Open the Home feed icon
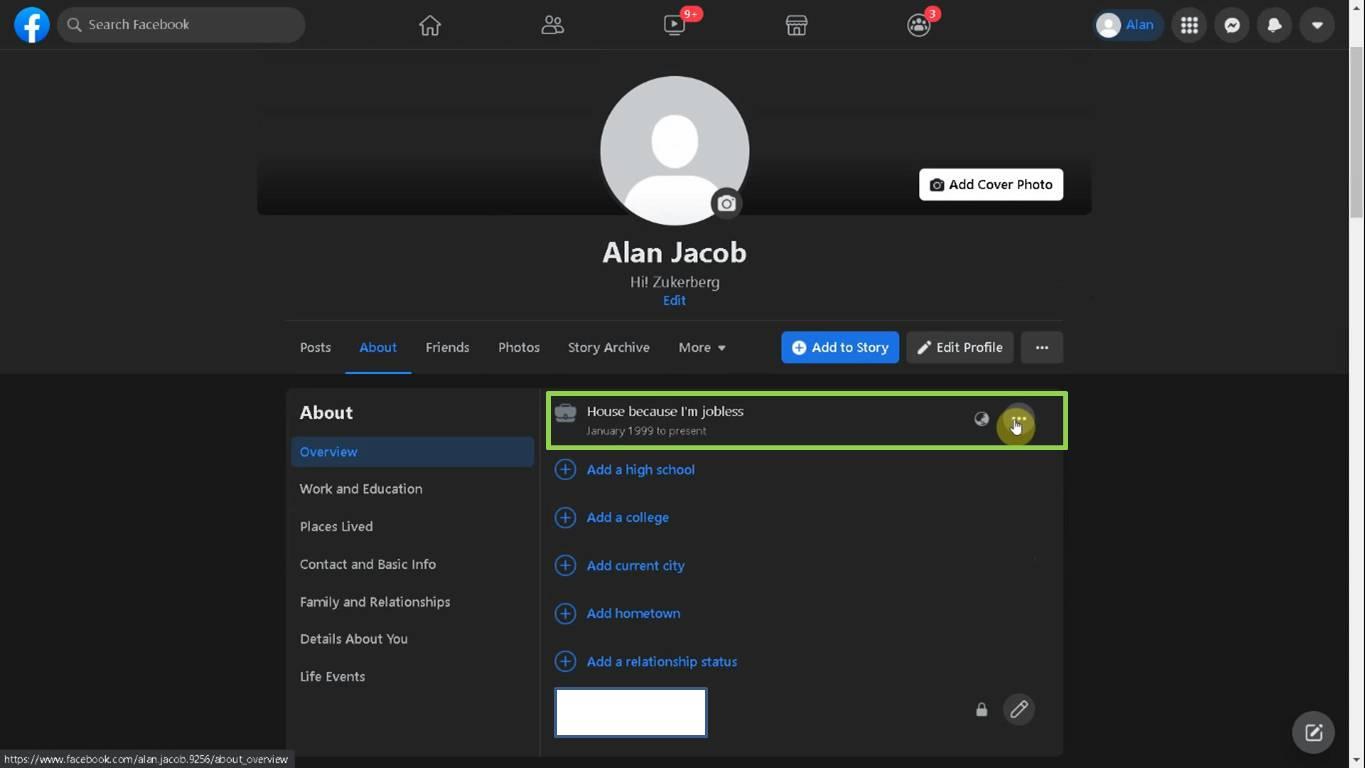Image resolution: width=1365 pixels, height=768 pixels. 430,25
